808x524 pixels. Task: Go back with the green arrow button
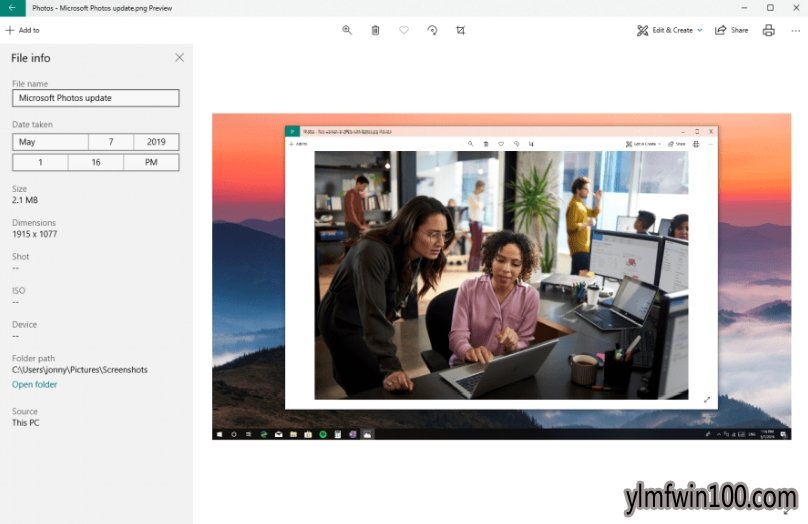click(12, 8)
